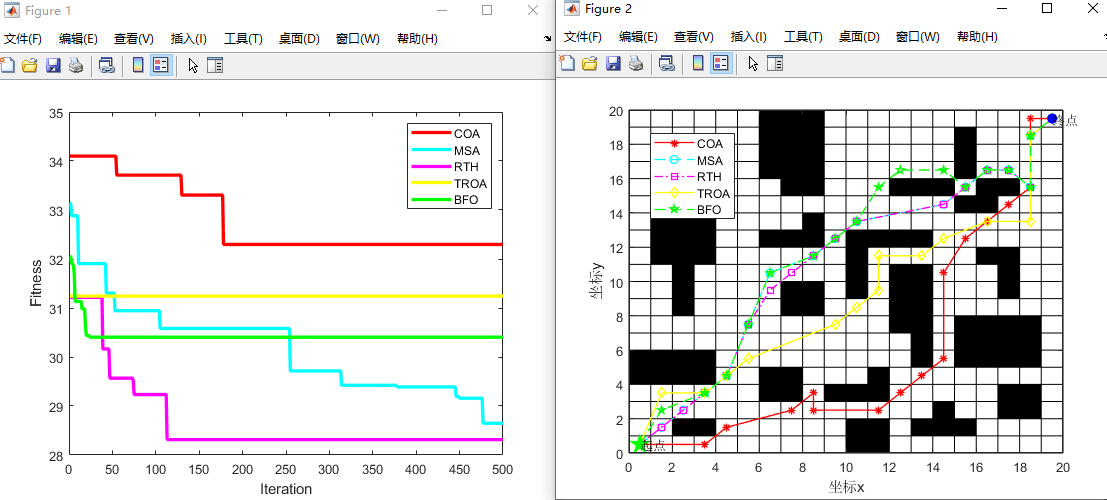Click COA entry in Figure 1 legend
The height and width of the screenshot is (500, 1107).
tap(466, 134)
